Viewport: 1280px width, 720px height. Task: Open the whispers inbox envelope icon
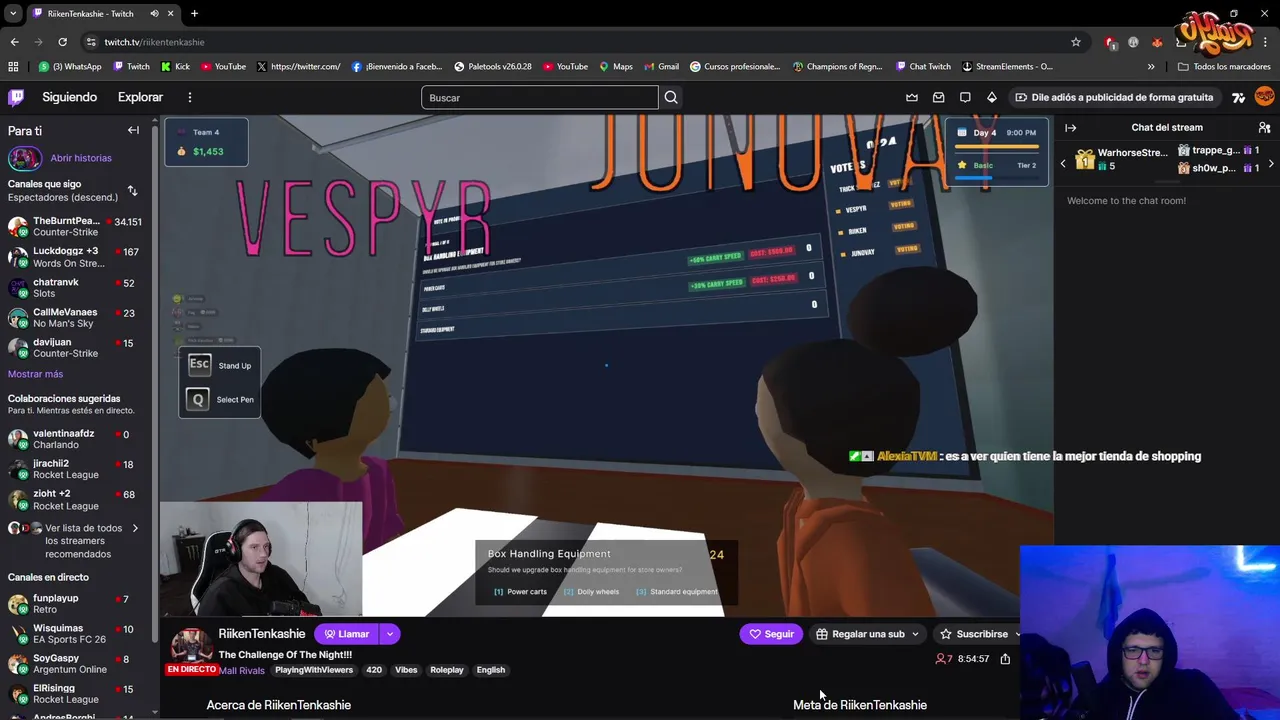coord(938,97)
